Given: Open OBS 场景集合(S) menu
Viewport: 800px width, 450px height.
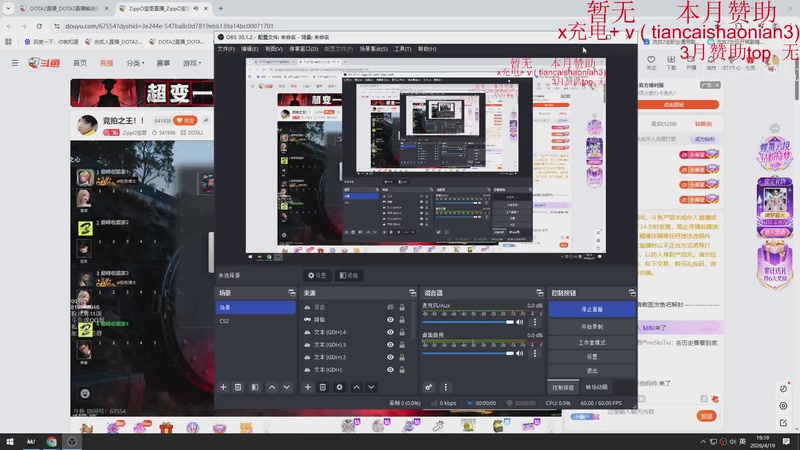Looking at the screenshot, I should click(373, 49).
